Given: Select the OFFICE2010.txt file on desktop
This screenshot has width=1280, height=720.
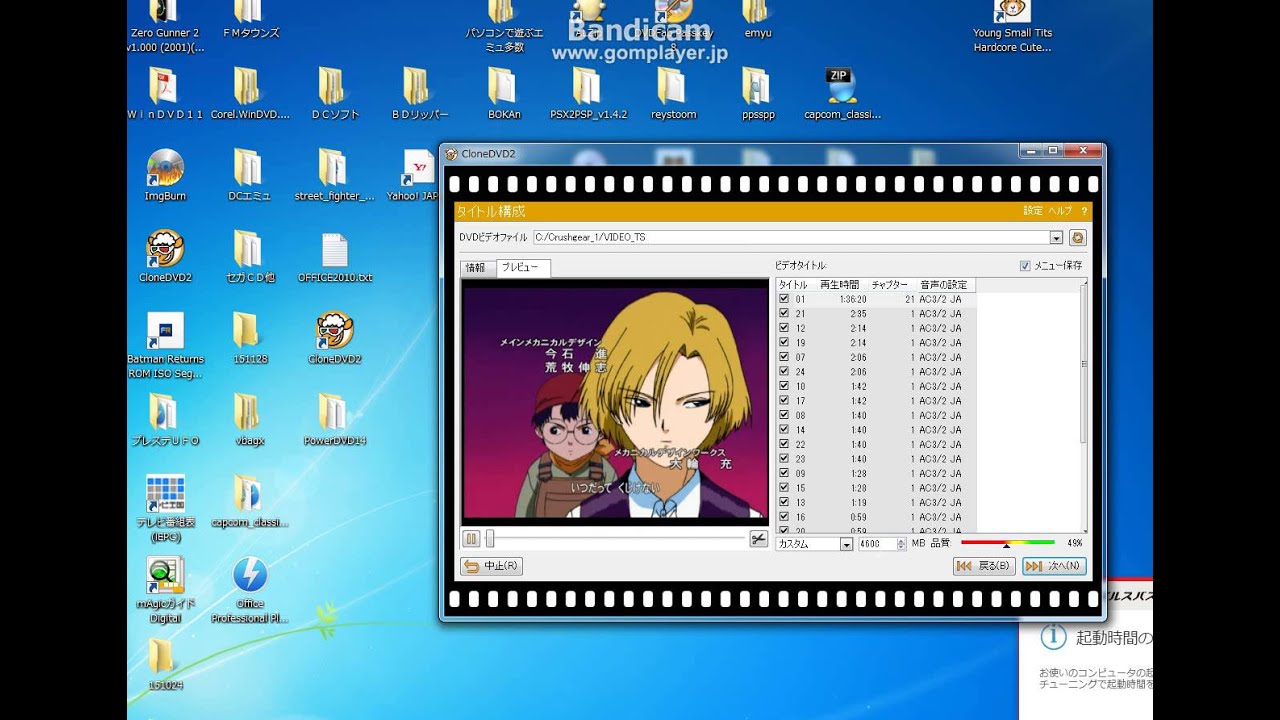Looking at the screenshot, I should coord(334,257).
